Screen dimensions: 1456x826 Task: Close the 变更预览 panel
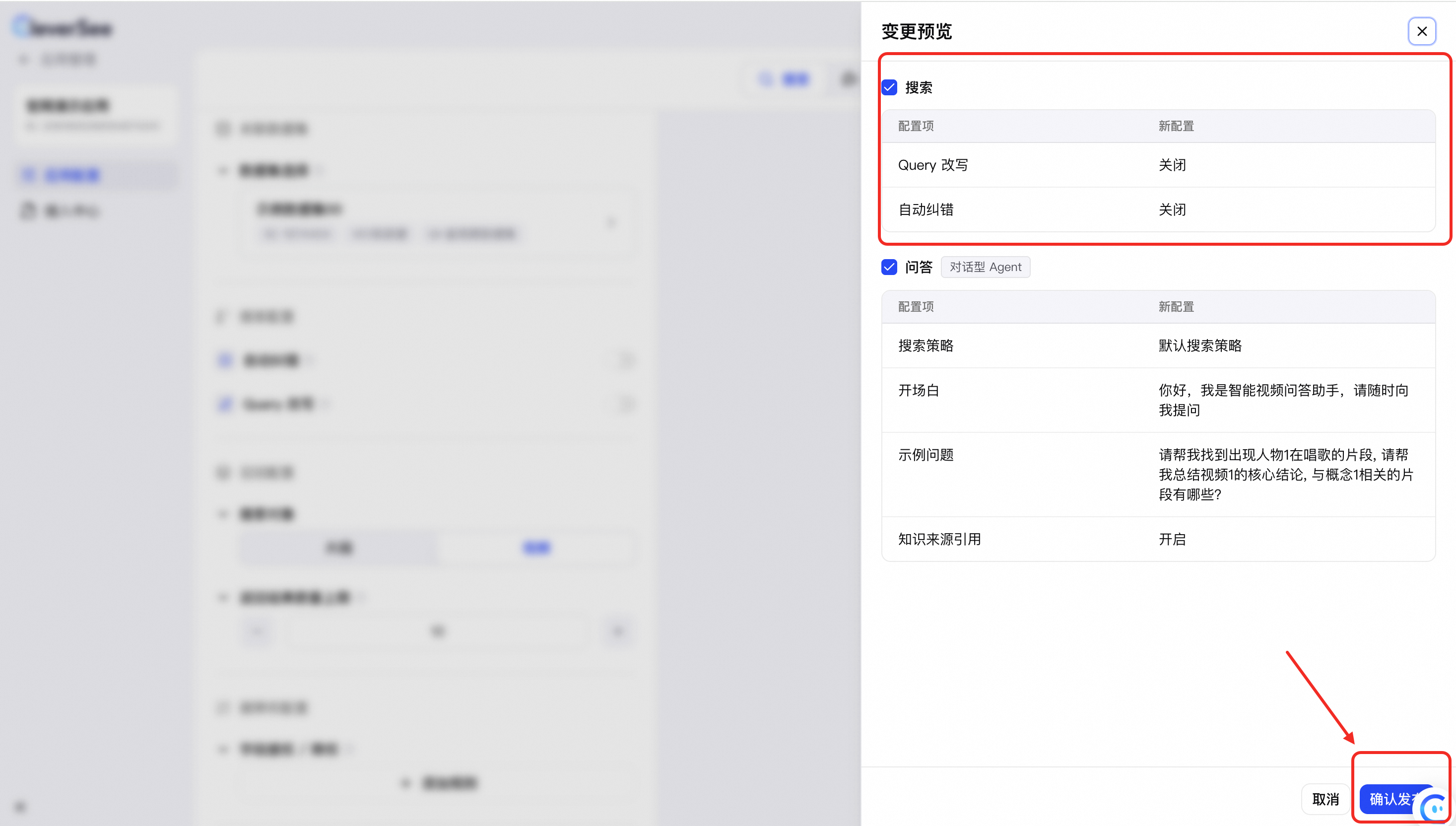point(1421,31)
